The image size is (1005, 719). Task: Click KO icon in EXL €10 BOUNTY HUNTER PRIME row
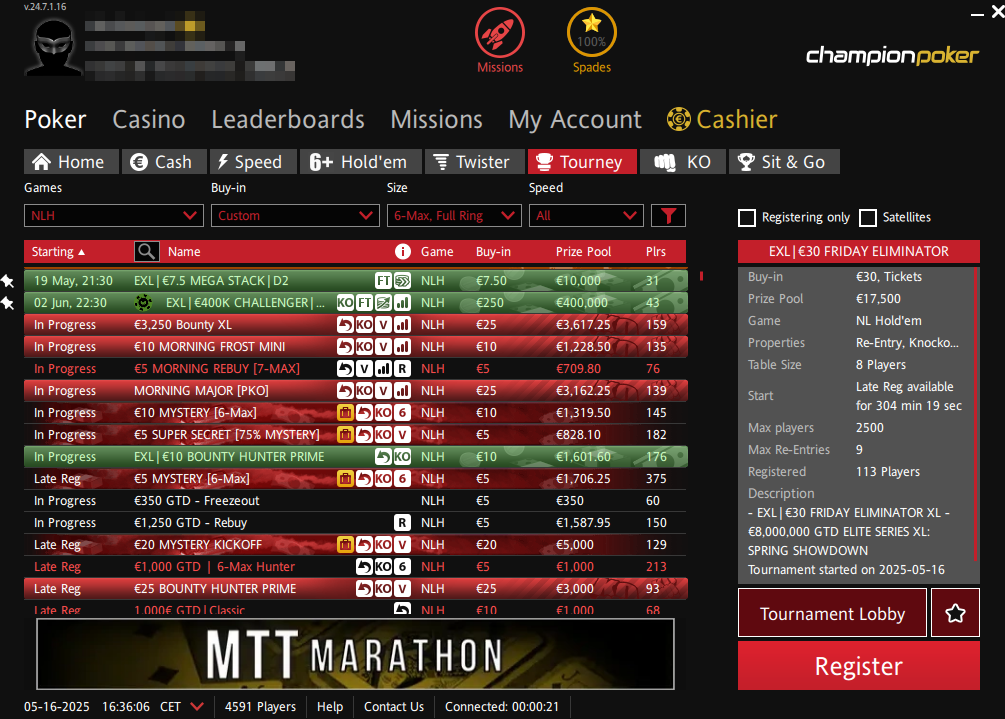[402, 457]
